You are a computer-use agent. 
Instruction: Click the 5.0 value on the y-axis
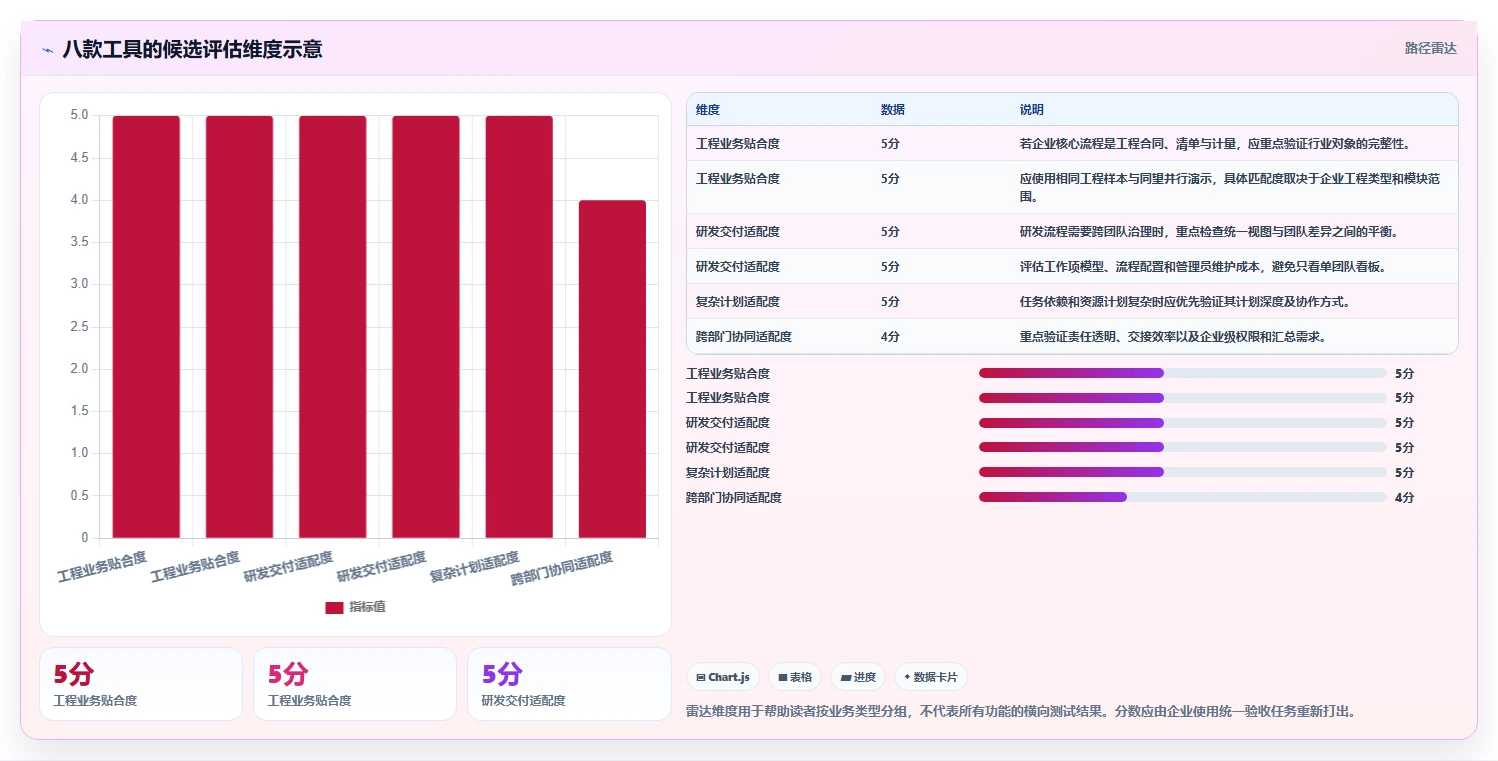(x=79, y=116)
